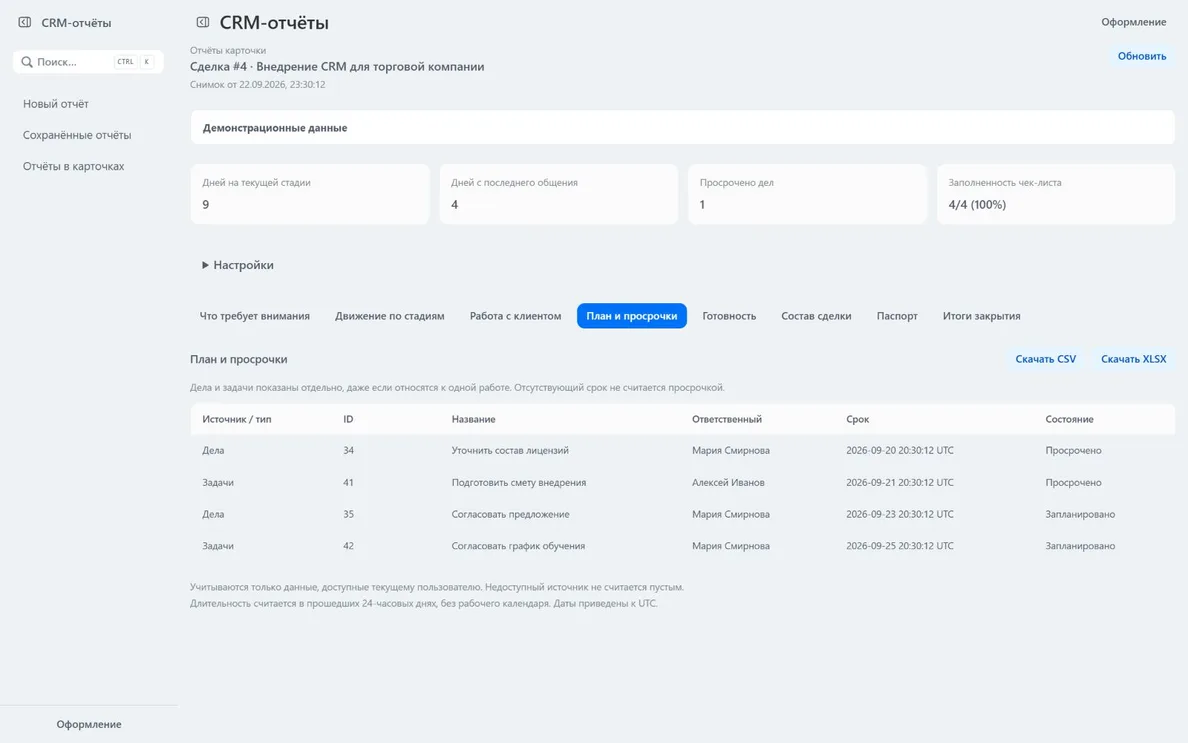Click the deadline 2026-09-23 20:30:12 UTC
The image size is (1188, 743).
900,514
